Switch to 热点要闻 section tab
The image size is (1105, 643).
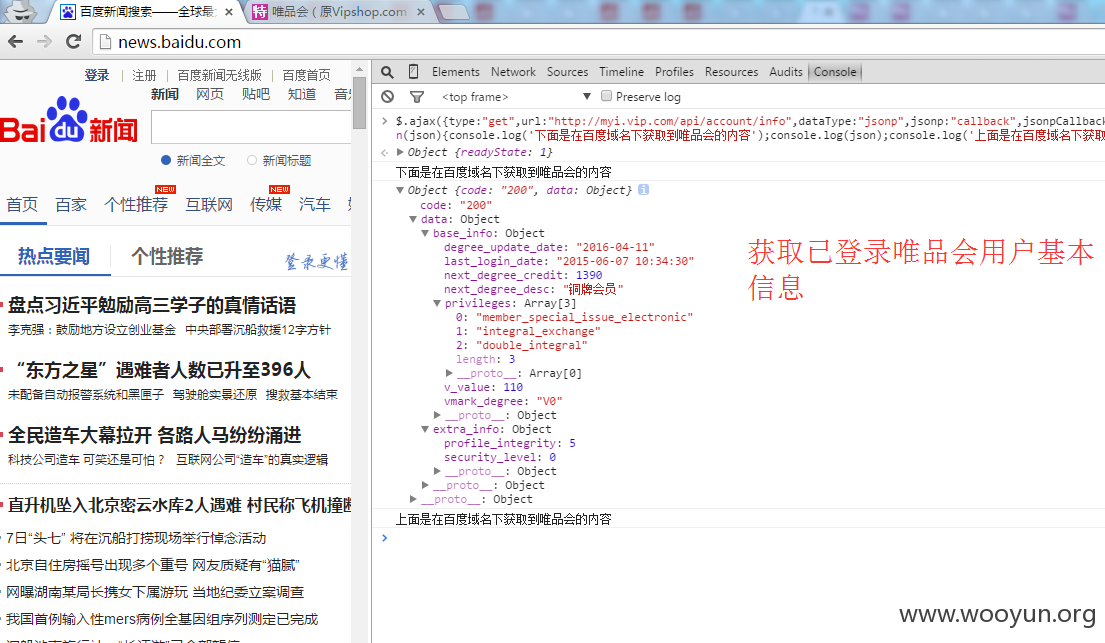[54, 256]
